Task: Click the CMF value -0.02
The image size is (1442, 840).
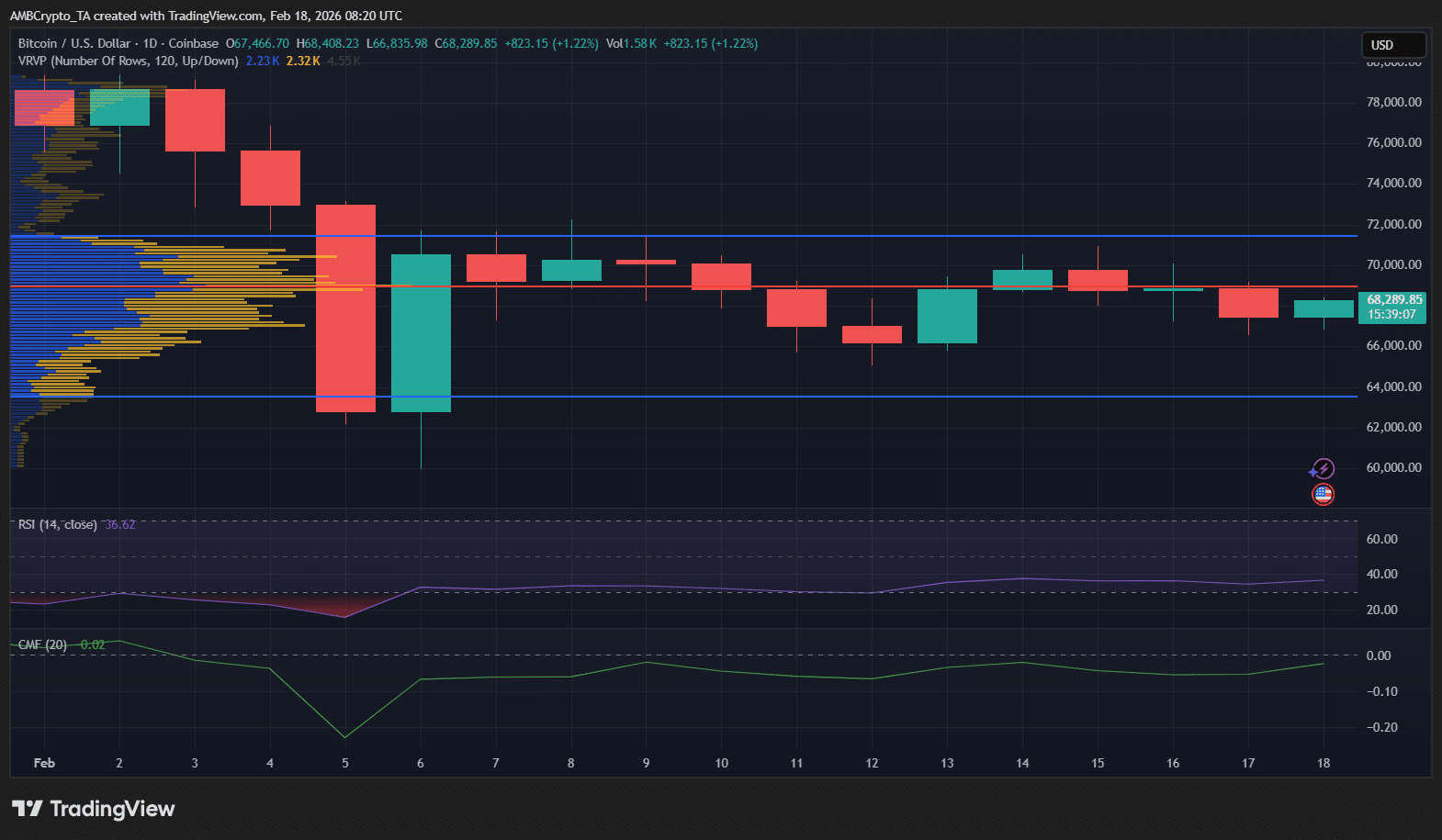Action: point(90,644)
